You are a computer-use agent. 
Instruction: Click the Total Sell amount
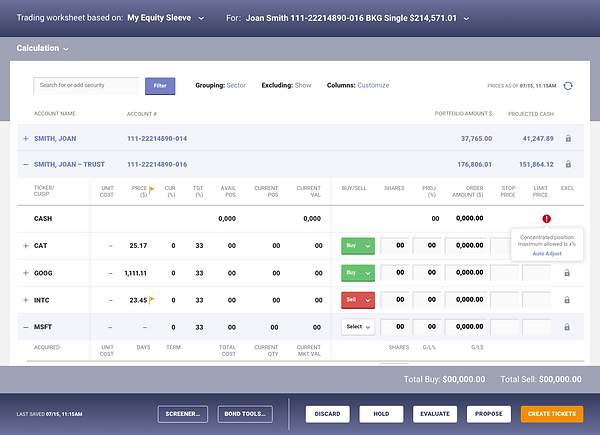560,379
